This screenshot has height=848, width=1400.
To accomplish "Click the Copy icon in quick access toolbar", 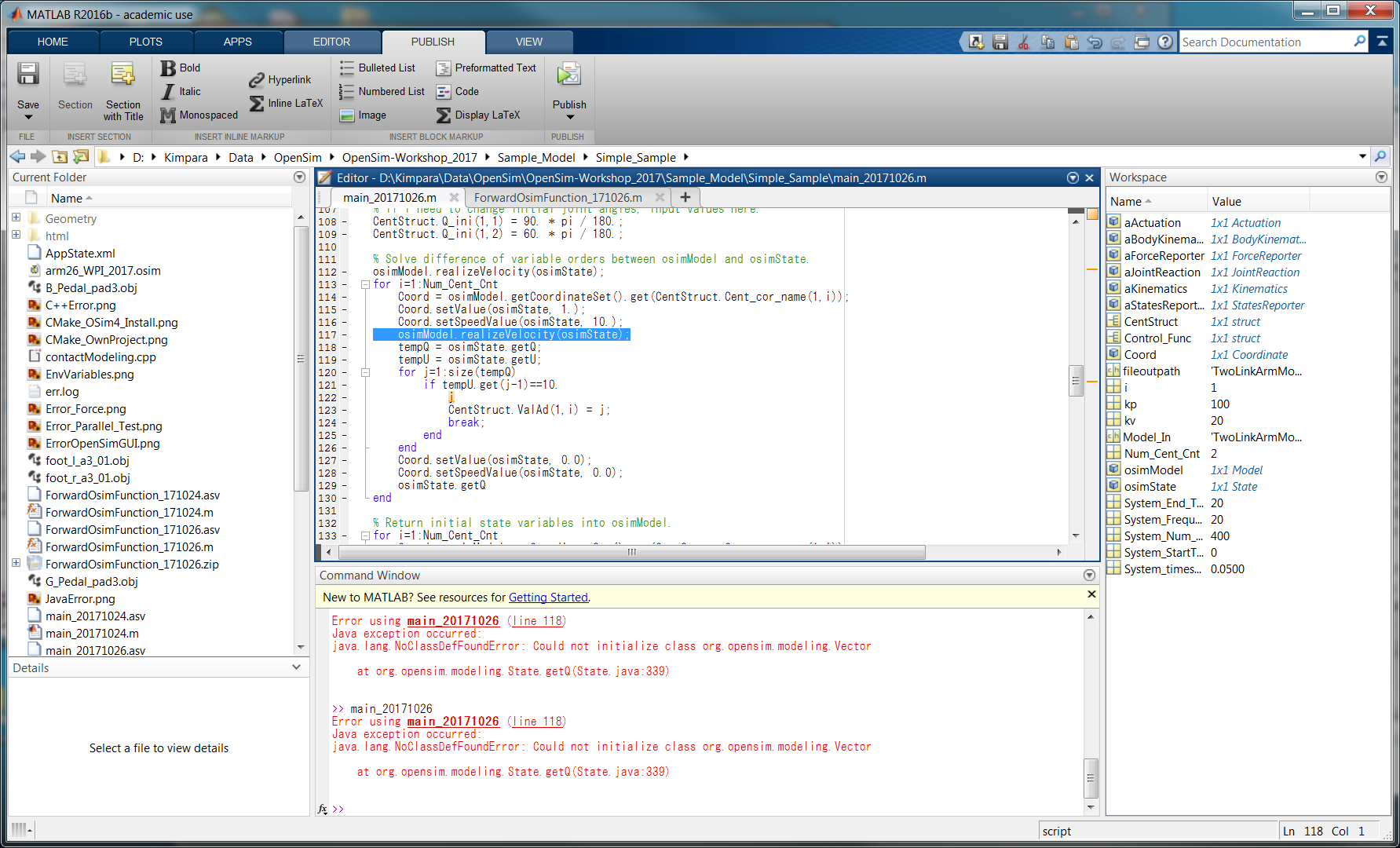I will (x=1047, y=42).
